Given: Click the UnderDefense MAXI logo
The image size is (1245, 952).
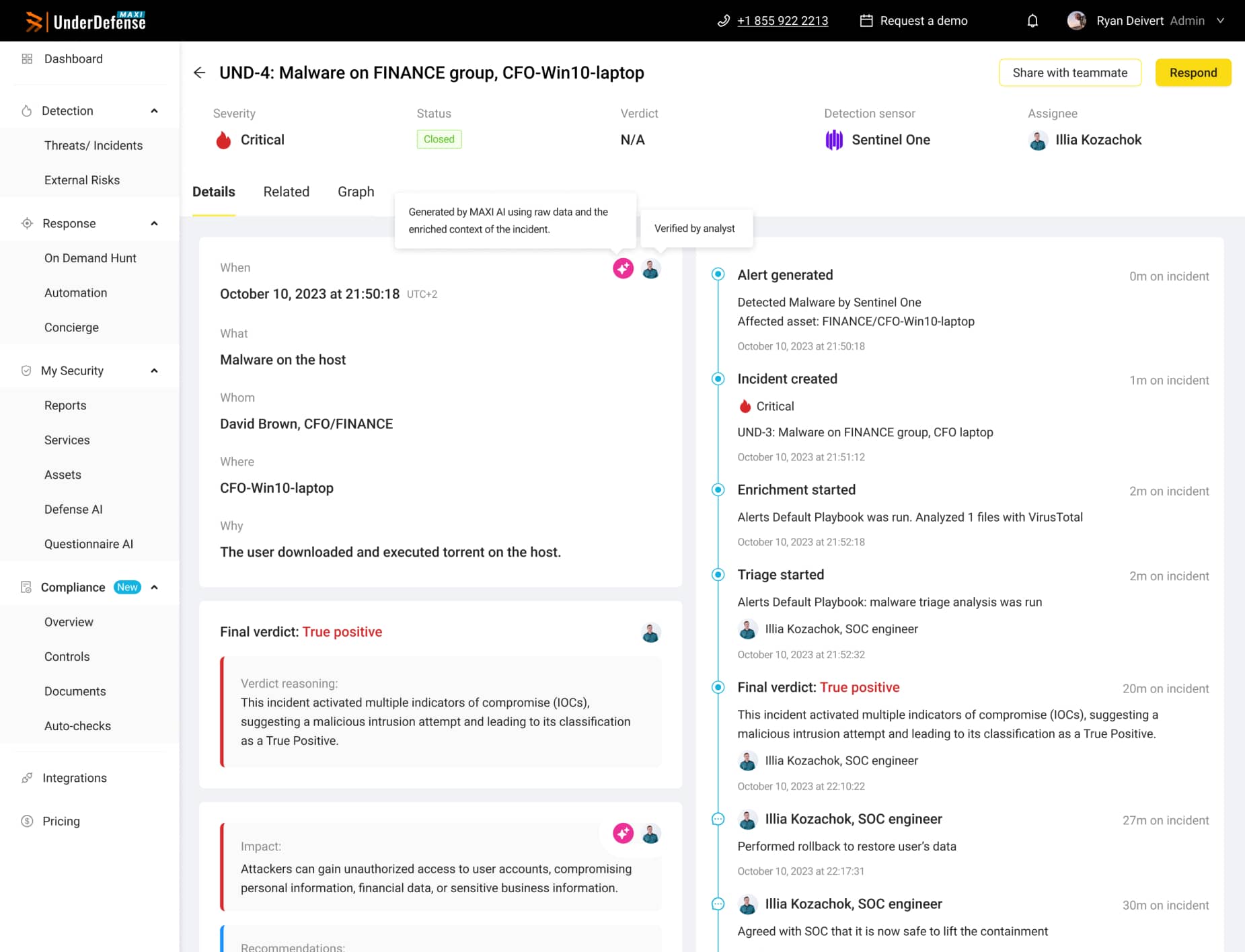Looking at the screenshot, I should pyautogui.click(x=85, y=21).
